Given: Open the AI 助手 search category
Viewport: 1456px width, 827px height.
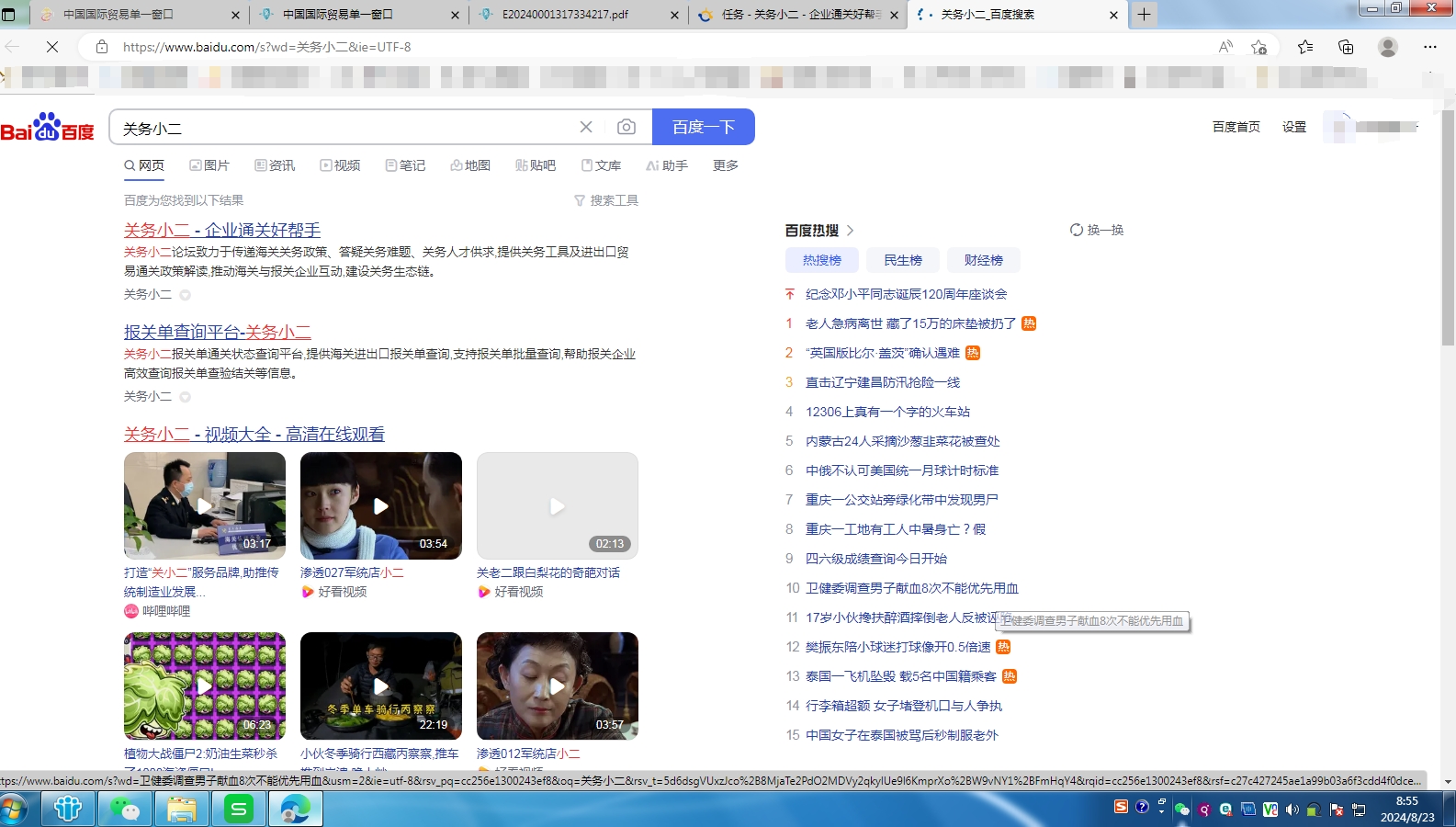Looking at the screenshot, I should pos(666,165).
